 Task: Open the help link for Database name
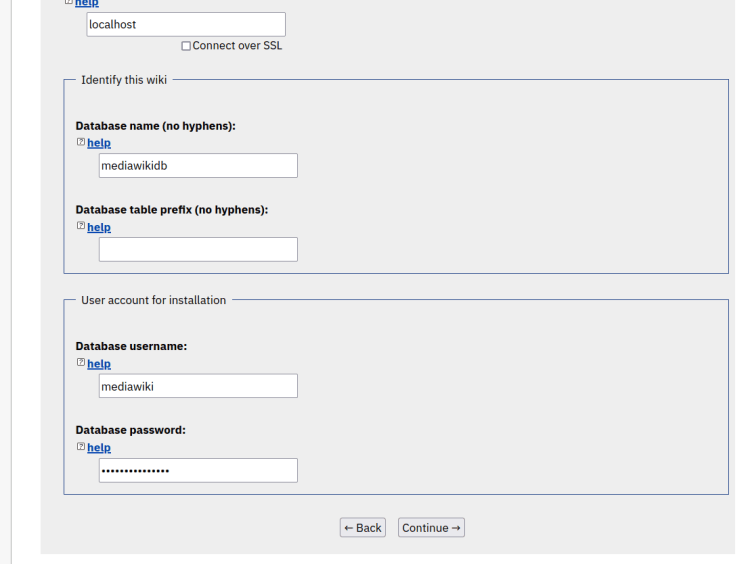(x=99, y=143)
